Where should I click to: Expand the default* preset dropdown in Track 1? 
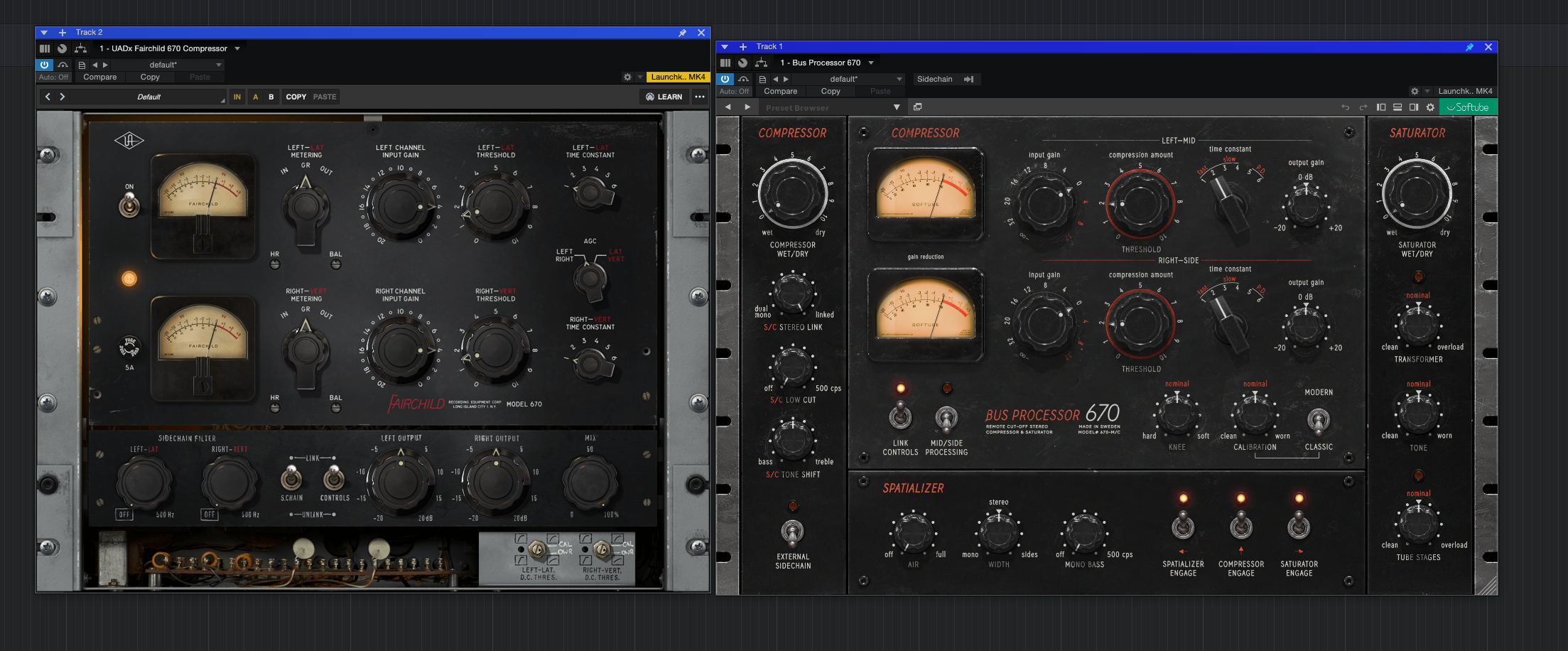pos(899,79)
